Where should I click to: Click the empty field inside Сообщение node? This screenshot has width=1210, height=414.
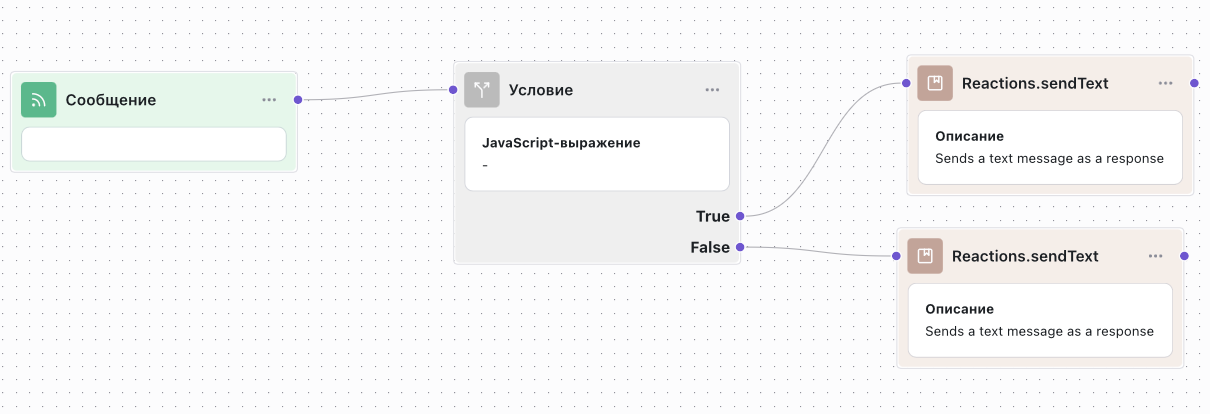point(154,144)
